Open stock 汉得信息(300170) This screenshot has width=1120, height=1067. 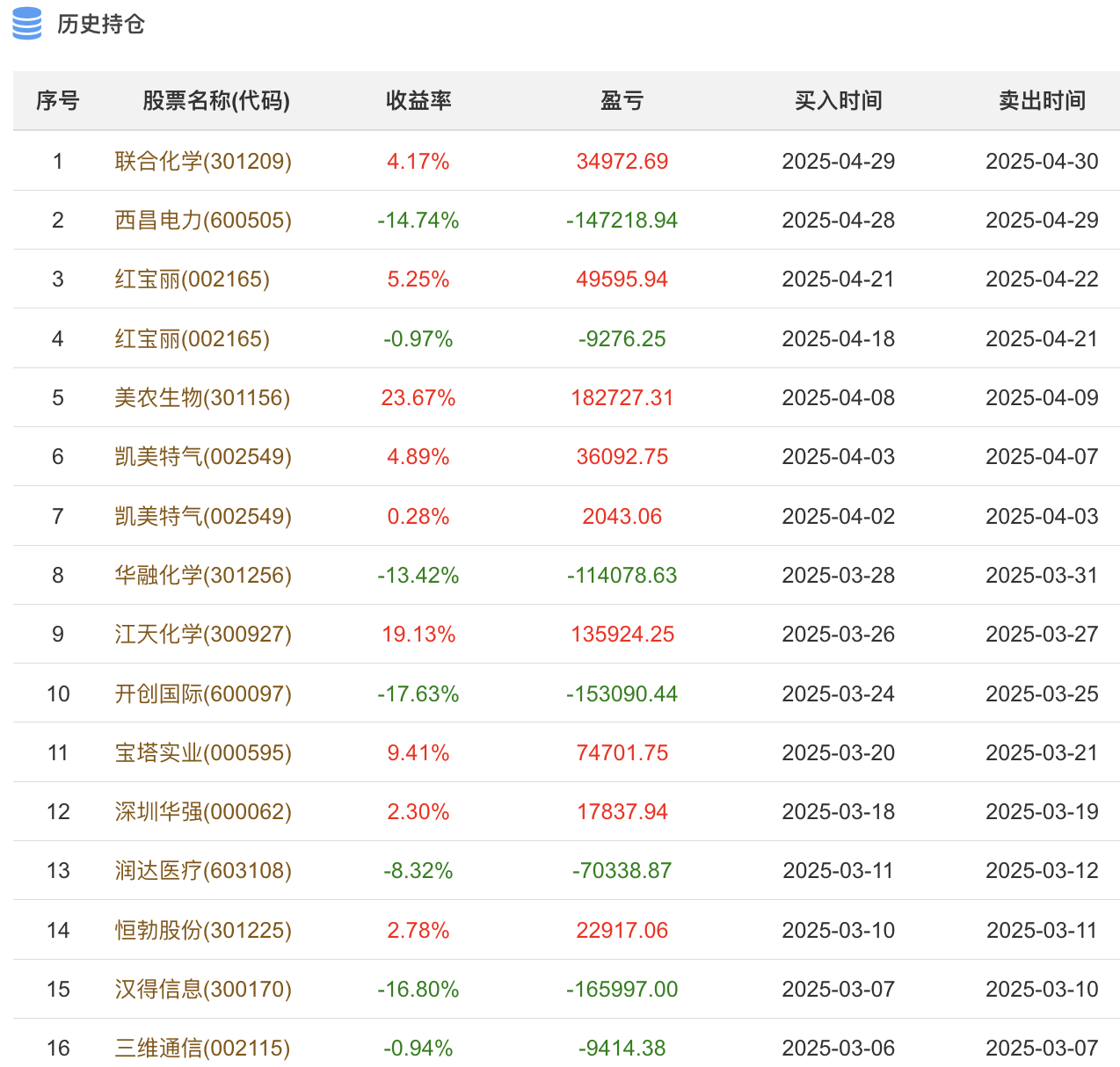pyautogui.click(x=203, y=990)
